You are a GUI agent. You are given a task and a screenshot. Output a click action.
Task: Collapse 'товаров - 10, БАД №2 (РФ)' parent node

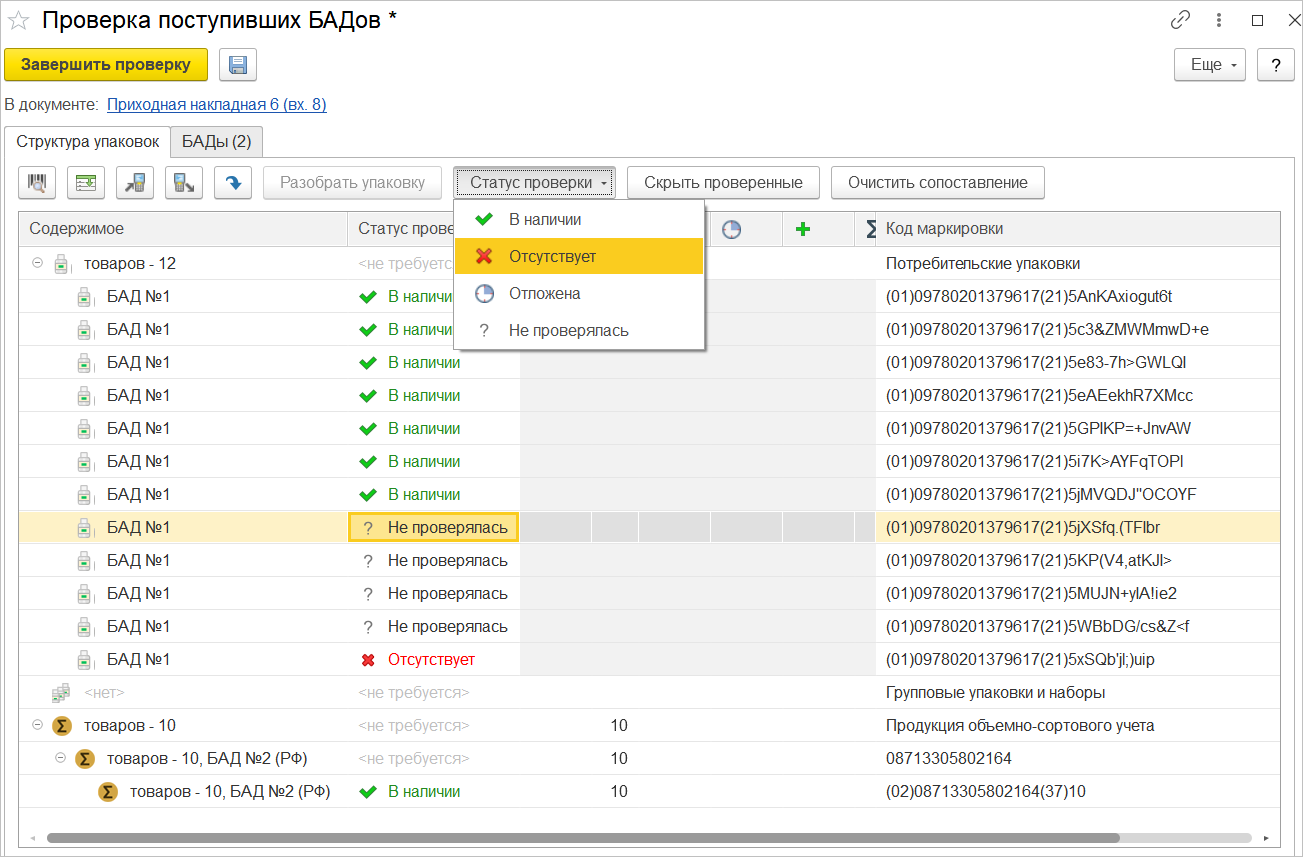point(60,758)
